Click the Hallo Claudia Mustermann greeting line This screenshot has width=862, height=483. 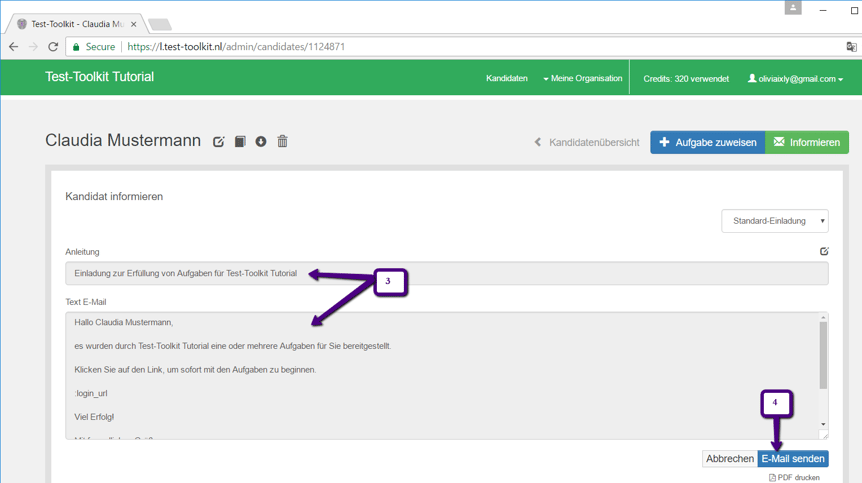tap(124, 323)
